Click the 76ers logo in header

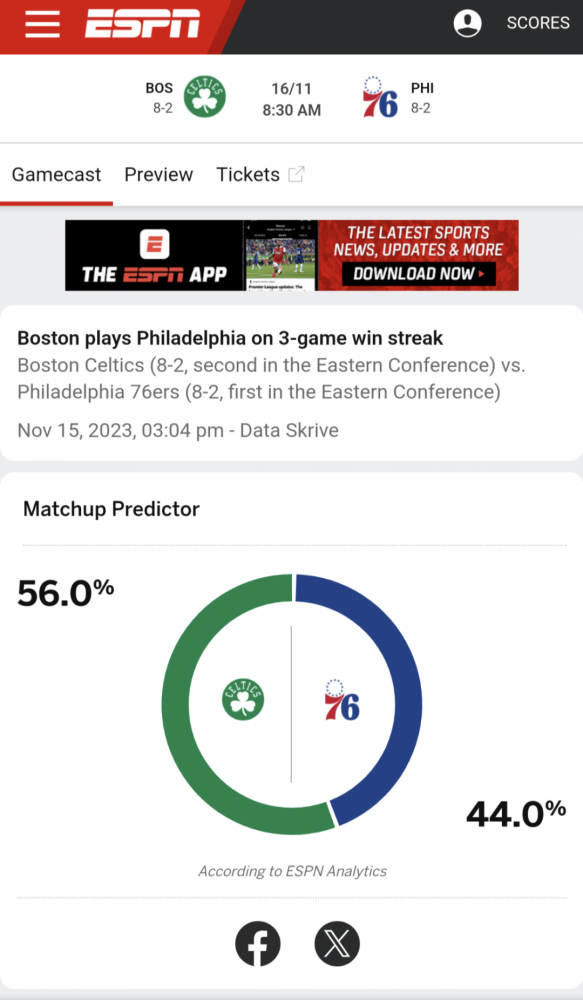tap(380, 97)
